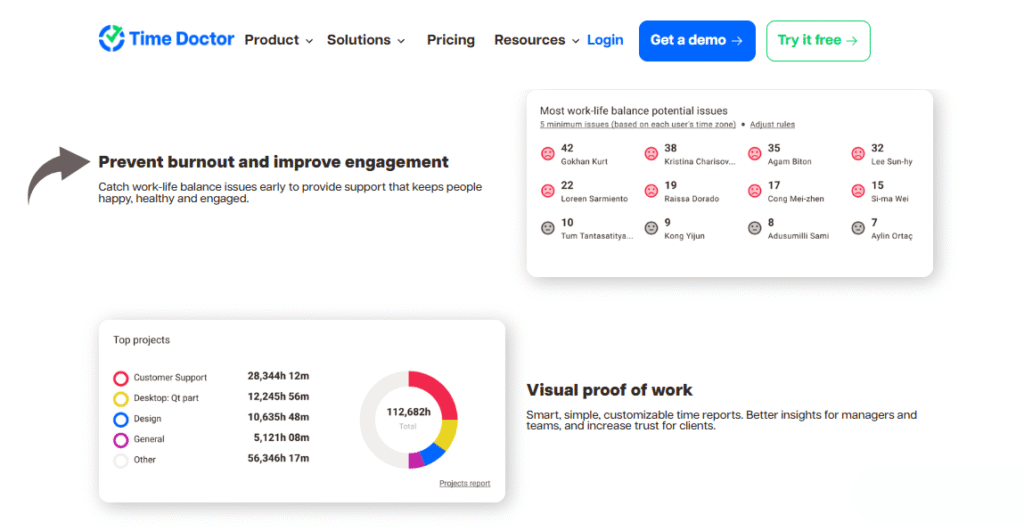
Task: Click the neutral face icon beside Kong Yijun
Action: click(x=651, y=228)
